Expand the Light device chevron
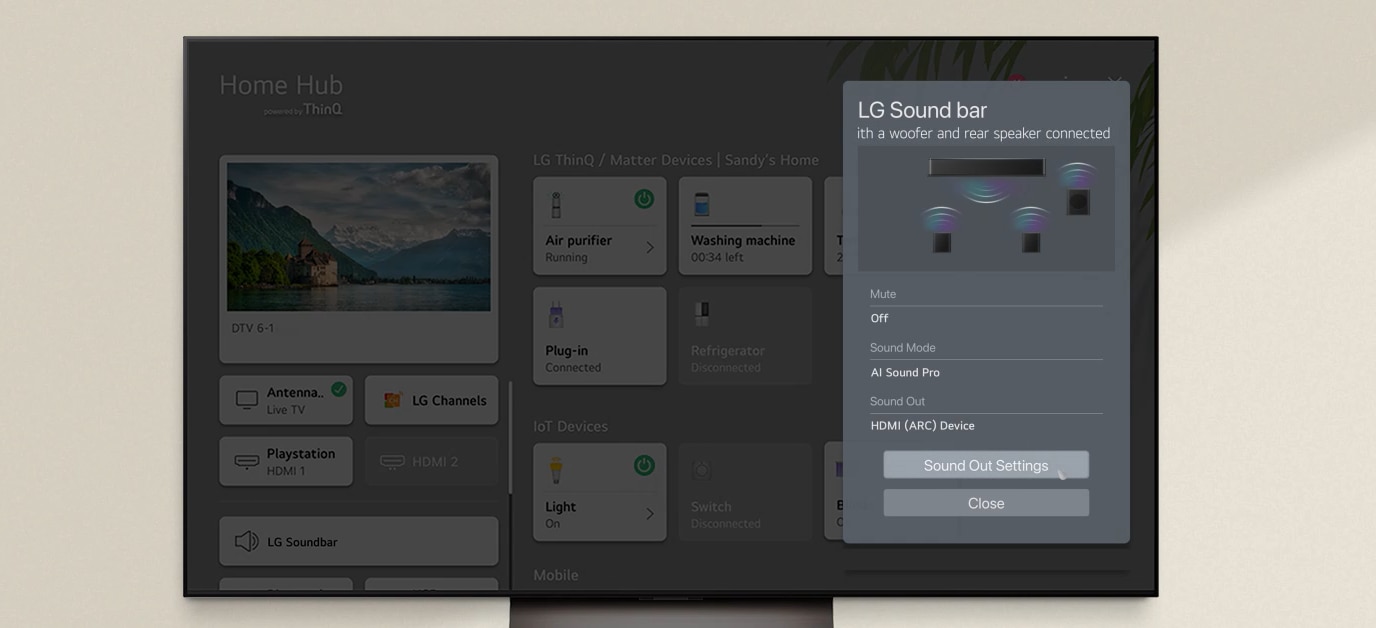Image resolution: width=1376 pixels, height=628 pixels. [x=649, y=514]
